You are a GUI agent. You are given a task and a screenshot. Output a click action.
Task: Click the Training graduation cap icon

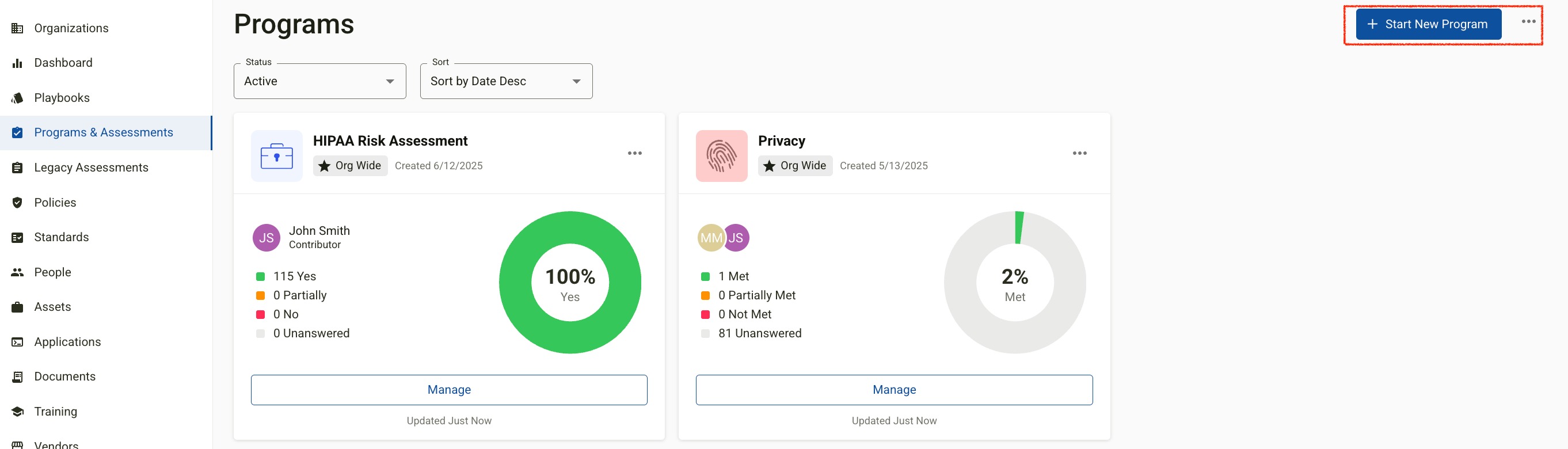18,411
